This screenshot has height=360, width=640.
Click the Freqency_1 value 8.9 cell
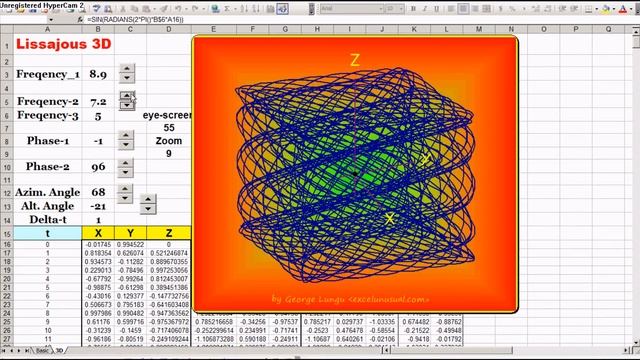tap(98, 74)
